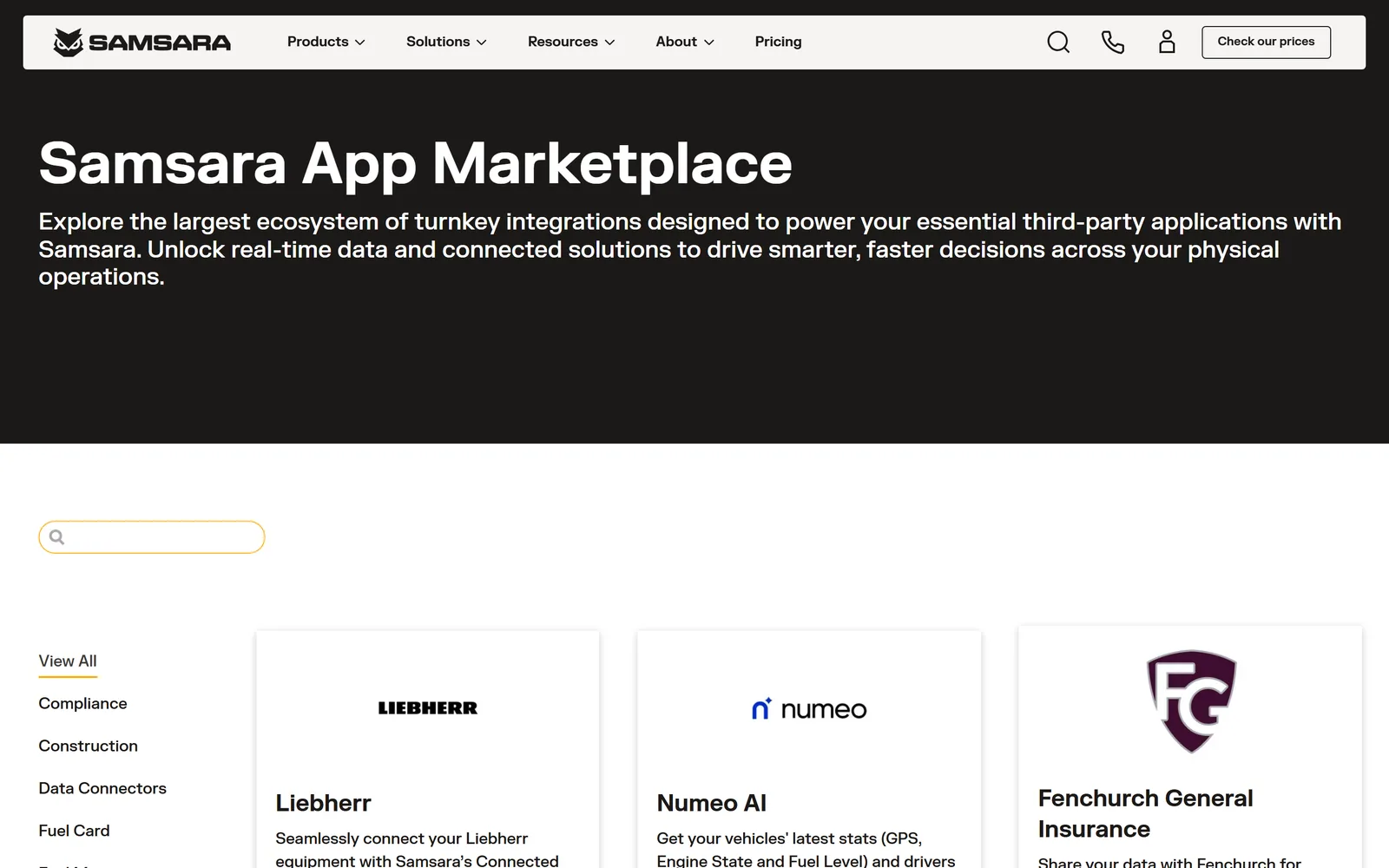
Task: Filter by Data Connectors category
Action: coord(102,789)
